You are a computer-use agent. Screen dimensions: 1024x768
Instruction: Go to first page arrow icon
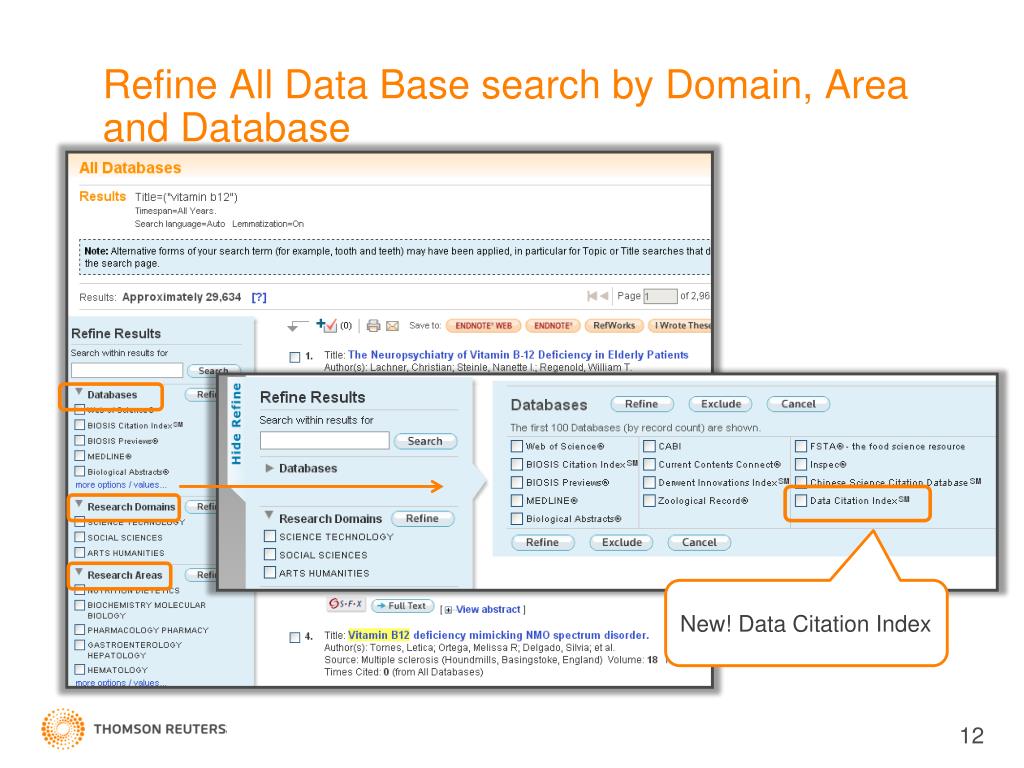click(592, 296)
